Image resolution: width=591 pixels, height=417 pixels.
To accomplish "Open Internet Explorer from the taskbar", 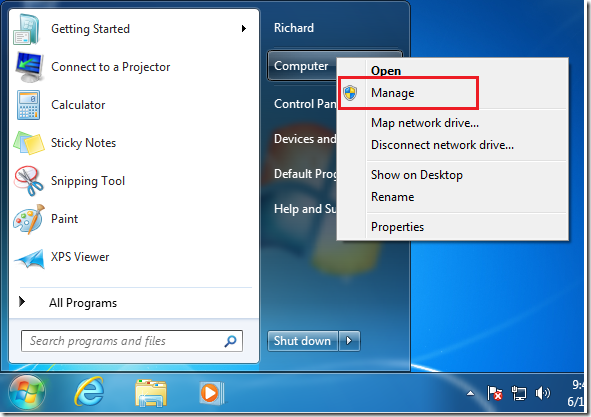I will click(89, 392).
